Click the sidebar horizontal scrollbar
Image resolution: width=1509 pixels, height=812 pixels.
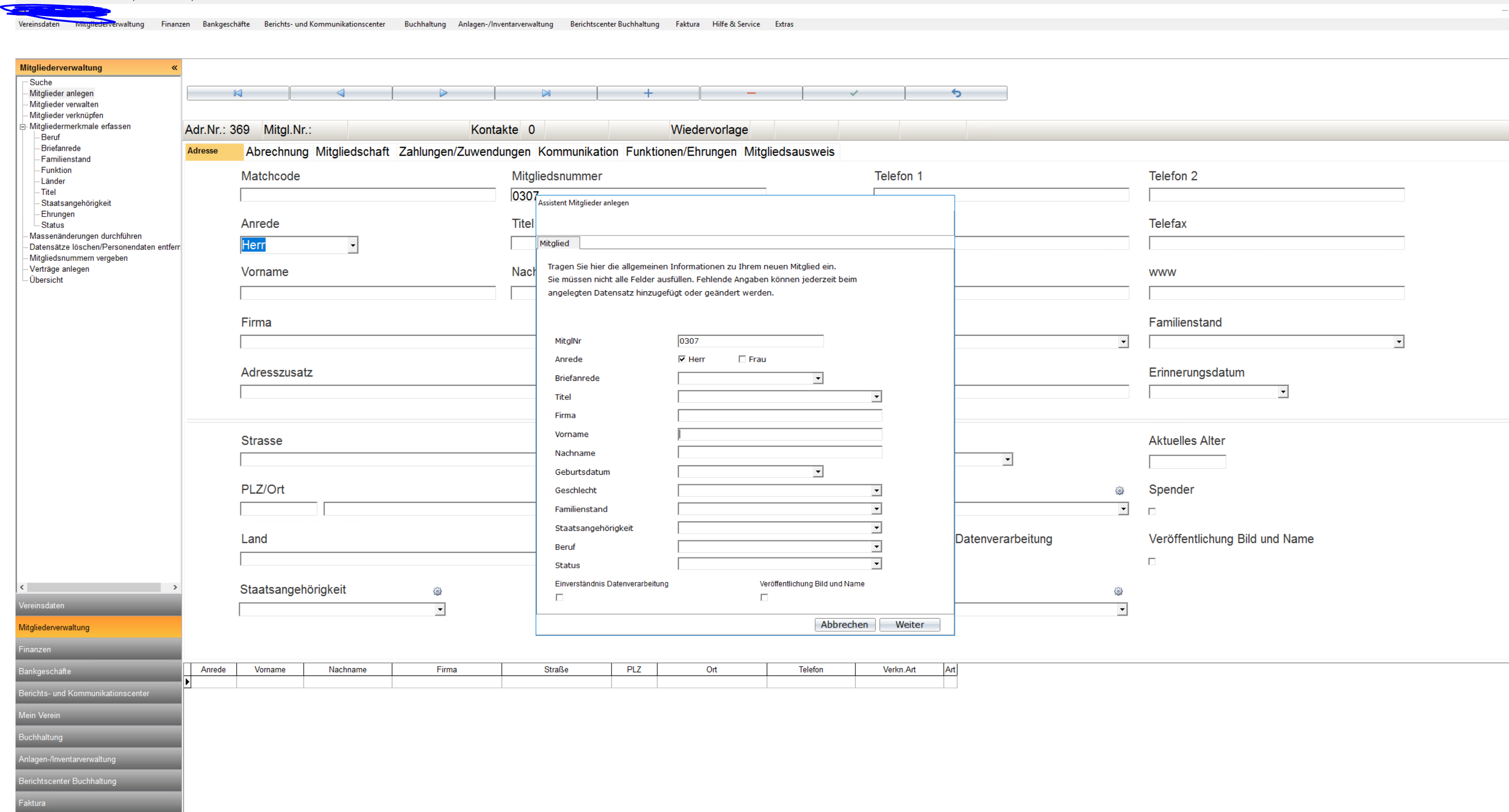click(x=94, y=587)
